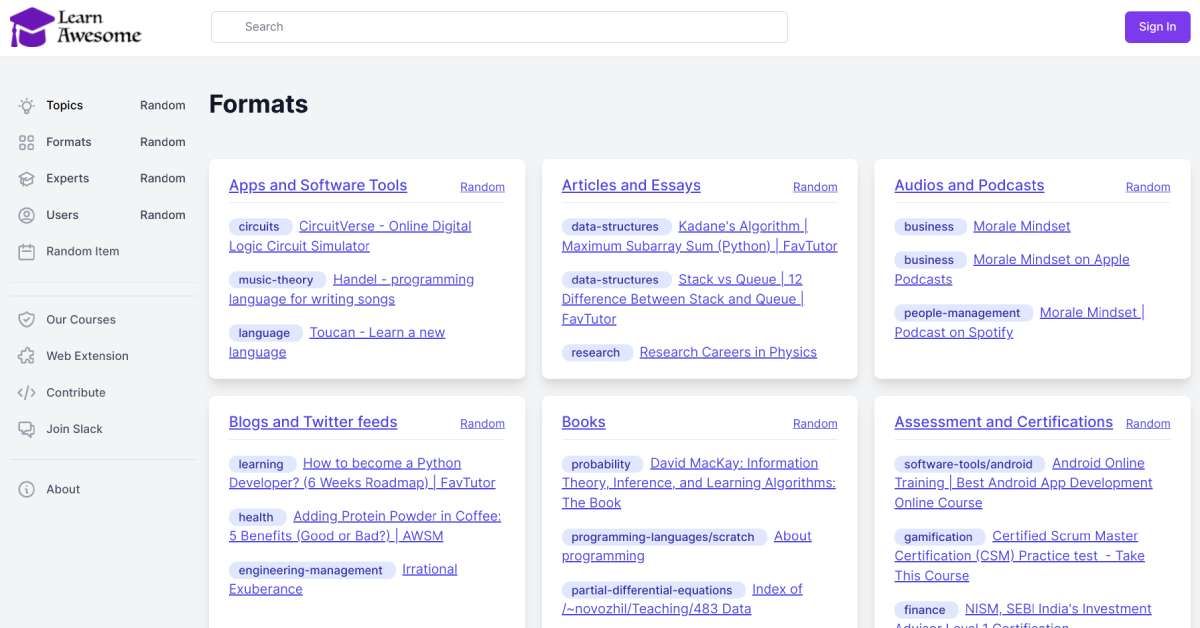Click the Learn Awesome graduation cap logo

[32, 27]
